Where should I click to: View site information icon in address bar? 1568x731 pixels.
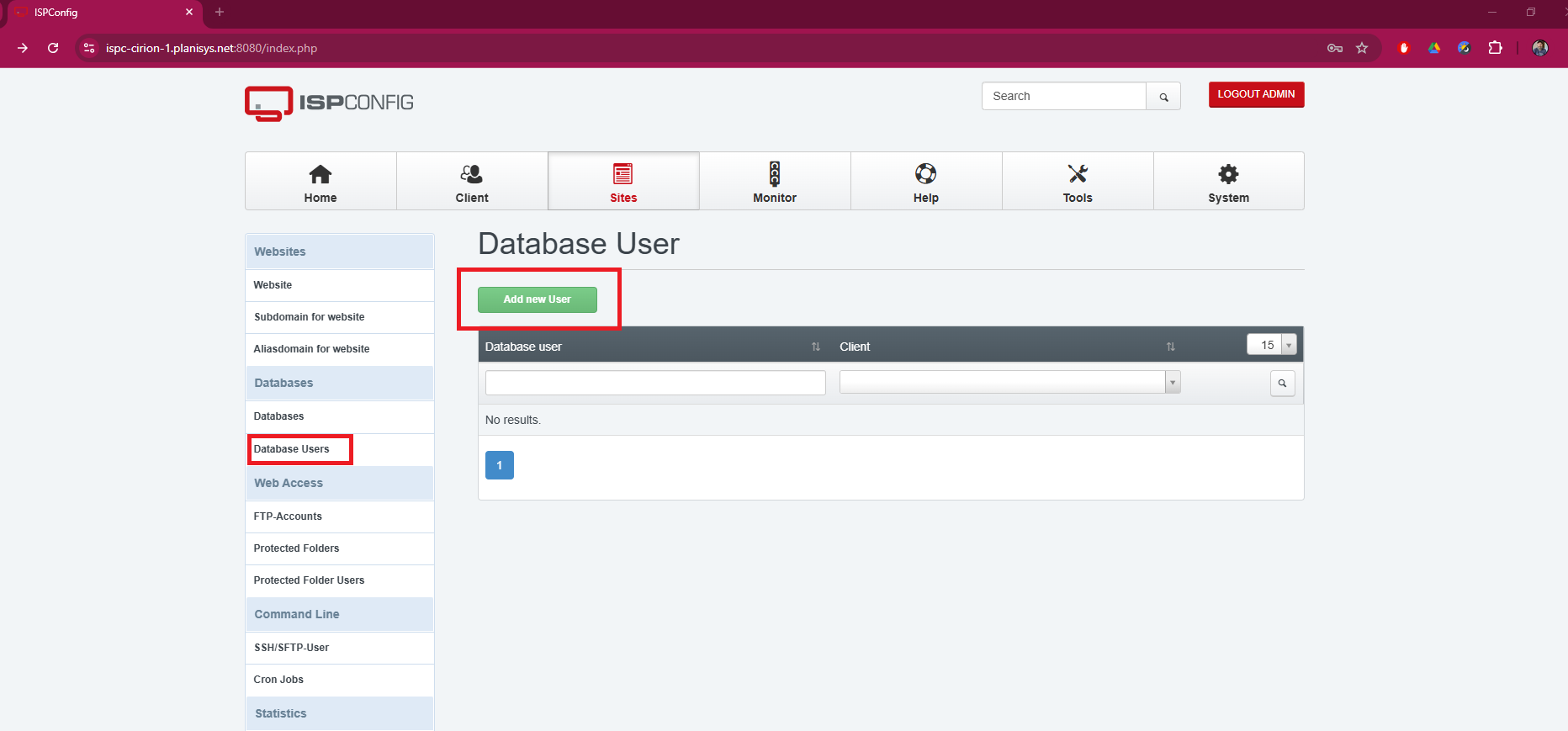(x=89, y=48)
